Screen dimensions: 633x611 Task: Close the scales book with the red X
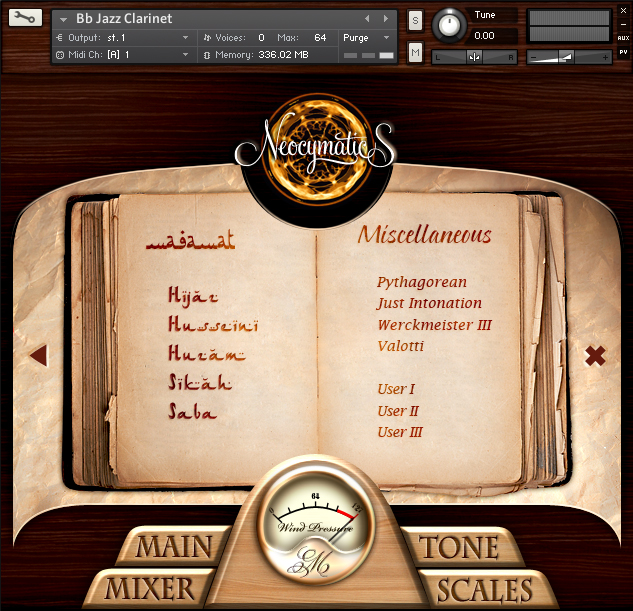tap(595, 356)
